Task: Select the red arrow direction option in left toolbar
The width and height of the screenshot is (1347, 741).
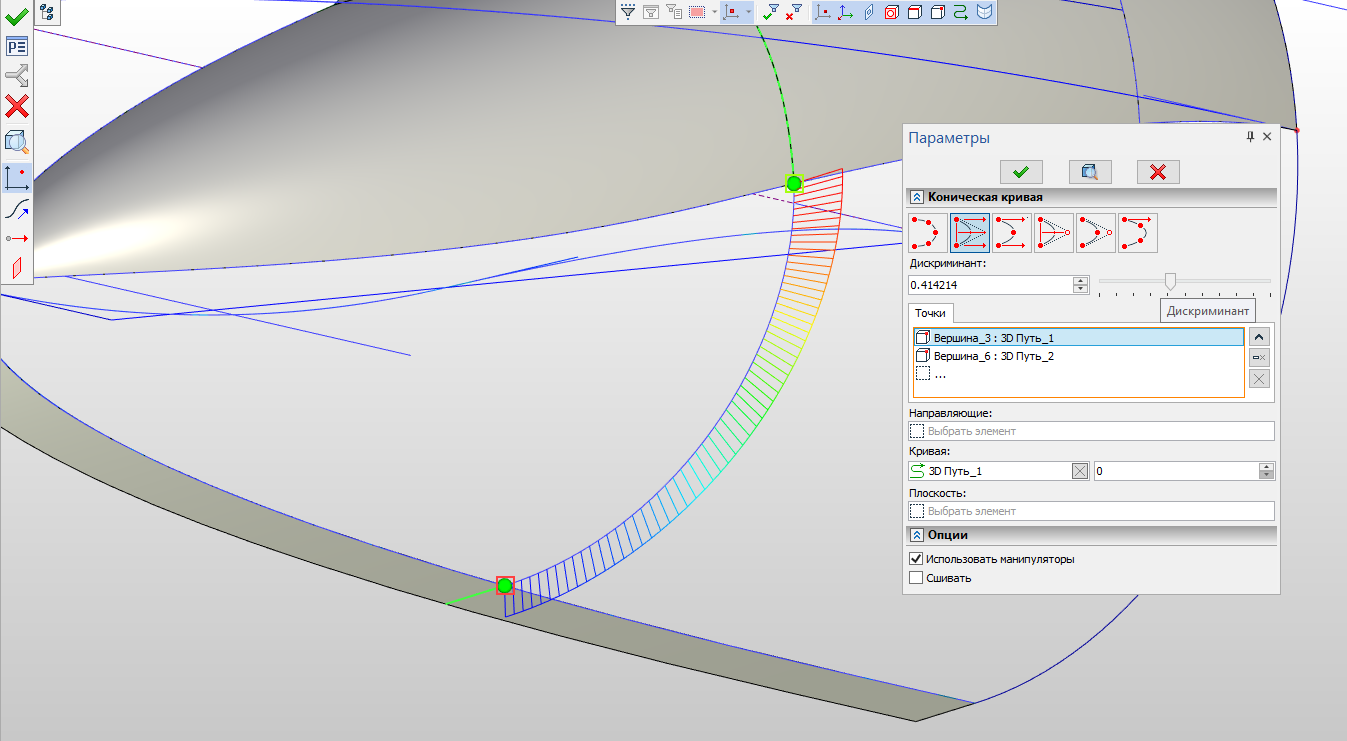Action: [x=17, y=238]
